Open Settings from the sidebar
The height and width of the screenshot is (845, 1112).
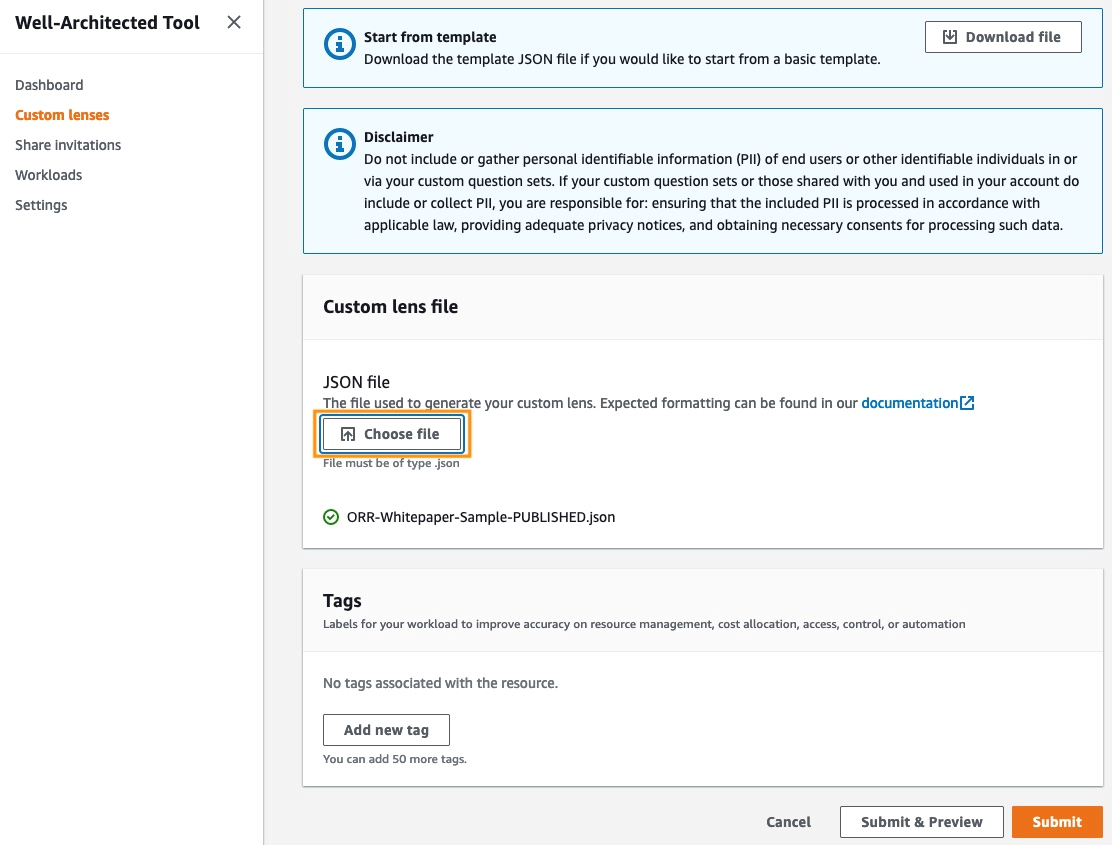[x=41, y=205]
